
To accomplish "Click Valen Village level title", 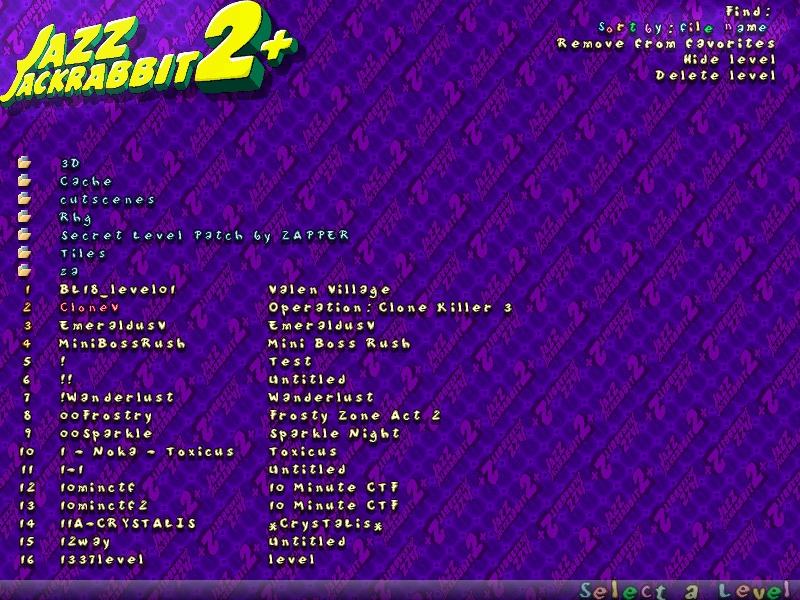I will 330,290.
